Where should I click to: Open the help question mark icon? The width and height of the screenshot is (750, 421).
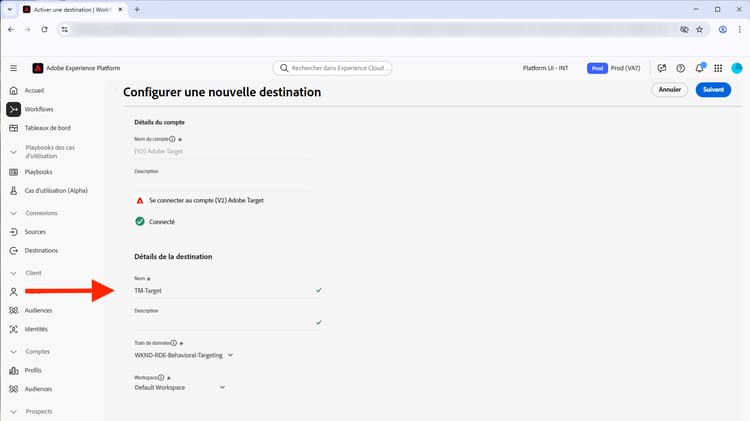[681, 68]
